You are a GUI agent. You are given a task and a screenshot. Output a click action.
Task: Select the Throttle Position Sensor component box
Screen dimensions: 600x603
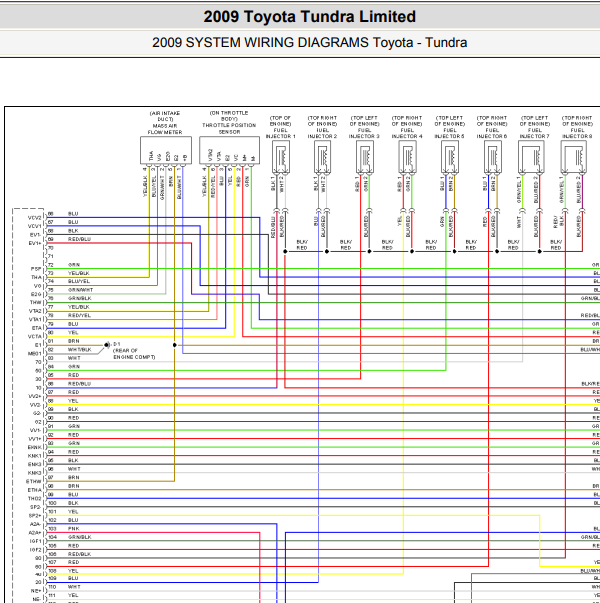[x=229, y=150]
